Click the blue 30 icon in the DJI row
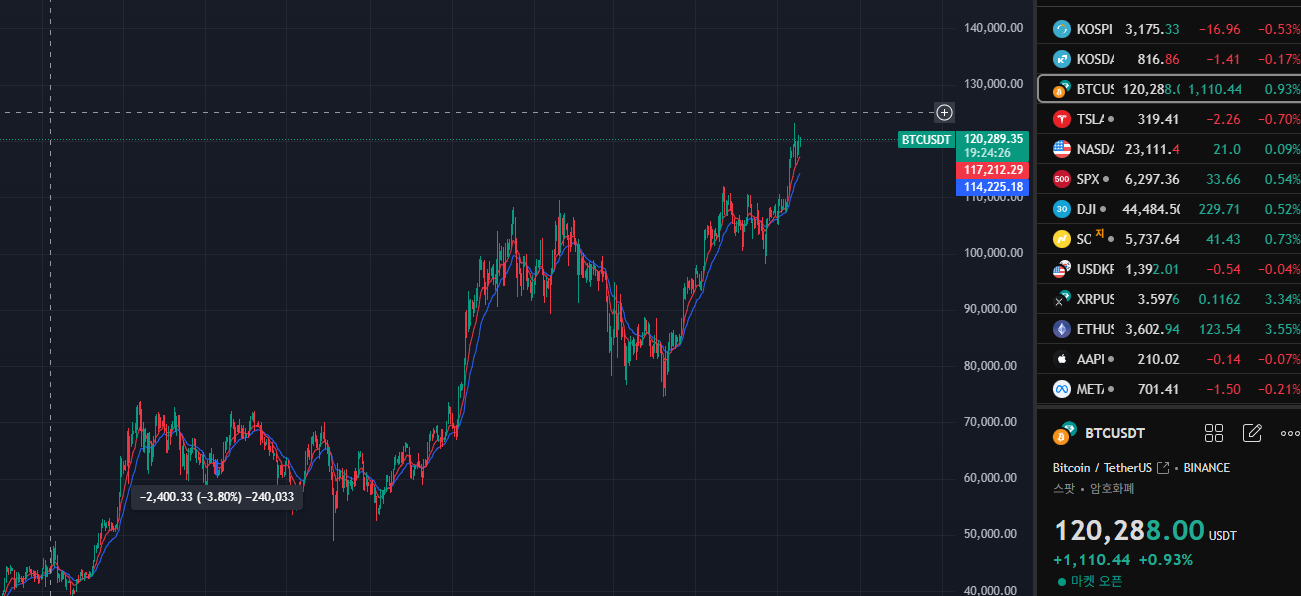Viewport: 1301px width, 596px height. (x=1061, y=209)
